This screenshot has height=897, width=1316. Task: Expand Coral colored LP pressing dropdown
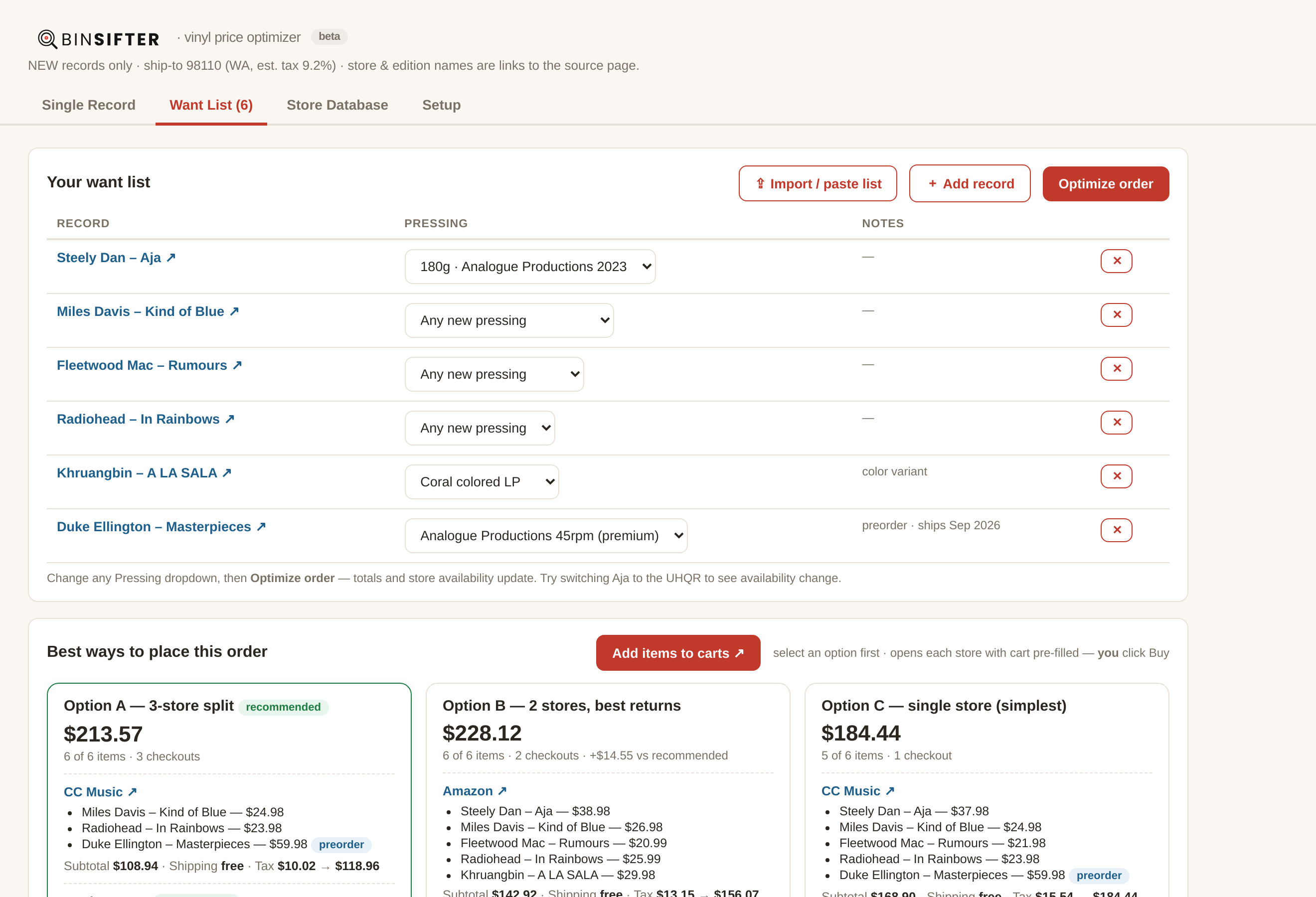482,481
